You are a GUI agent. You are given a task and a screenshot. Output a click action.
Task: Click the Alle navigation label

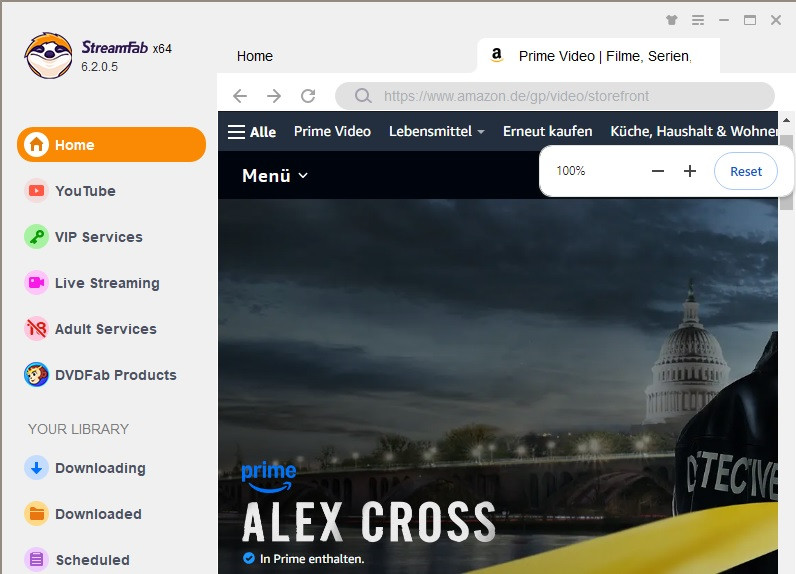pos(263,132)
